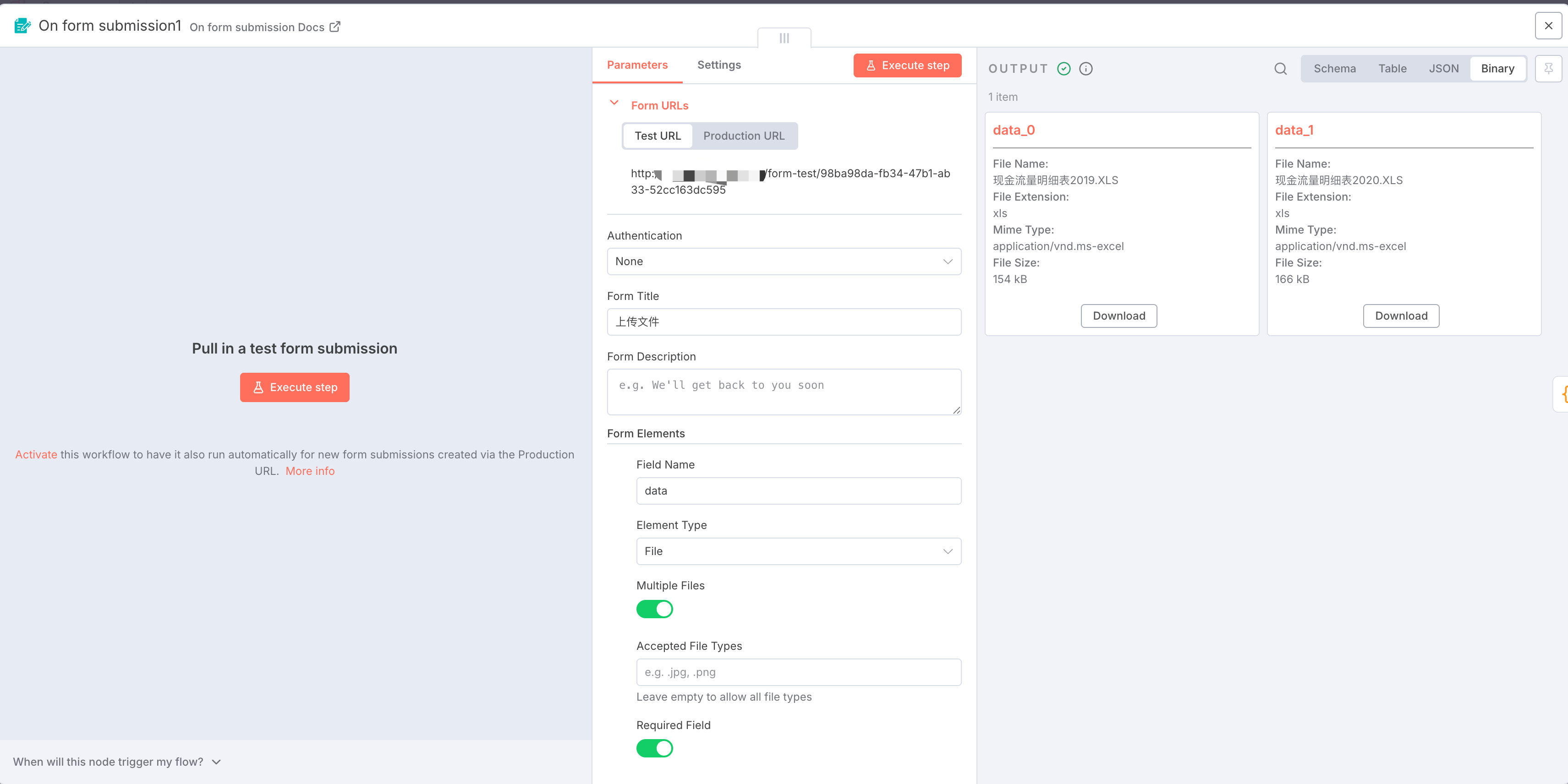1568x784 pixels.
Task: Click the pin output data icon
Action: click(1548, 69)
